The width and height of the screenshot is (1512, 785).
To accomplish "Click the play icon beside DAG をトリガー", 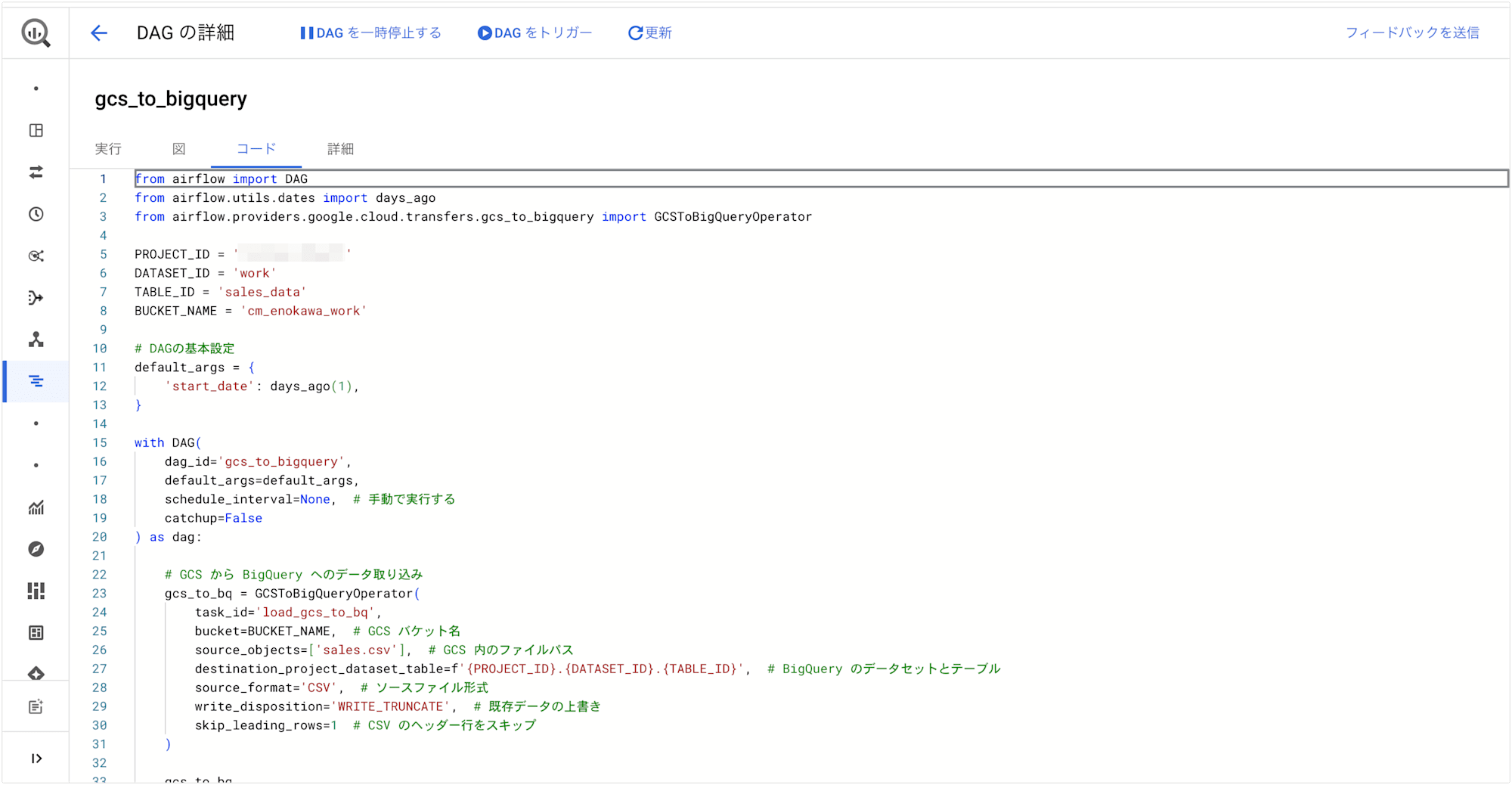I will [485, 33].
